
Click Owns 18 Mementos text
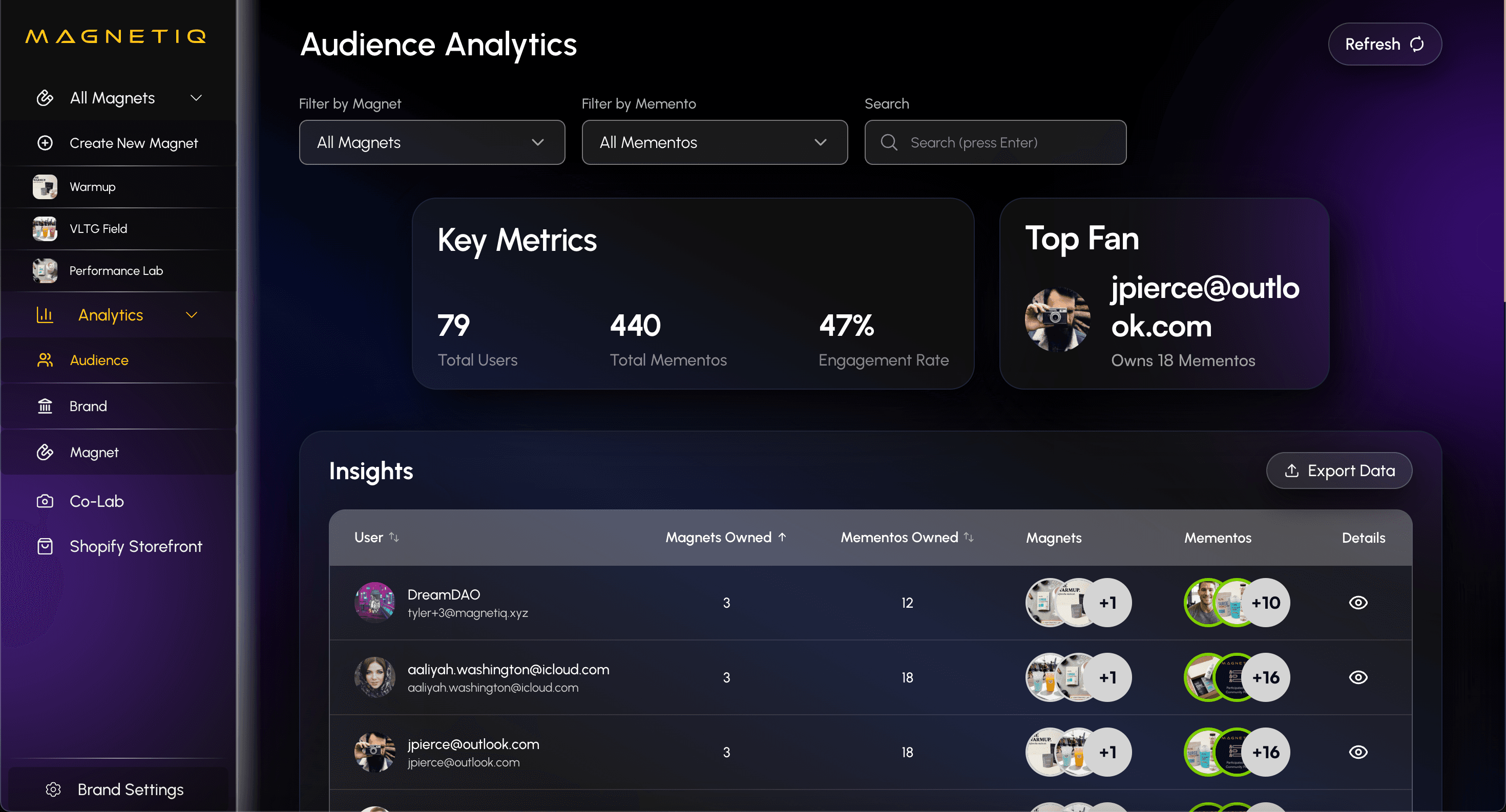(x=1183, y=360)
